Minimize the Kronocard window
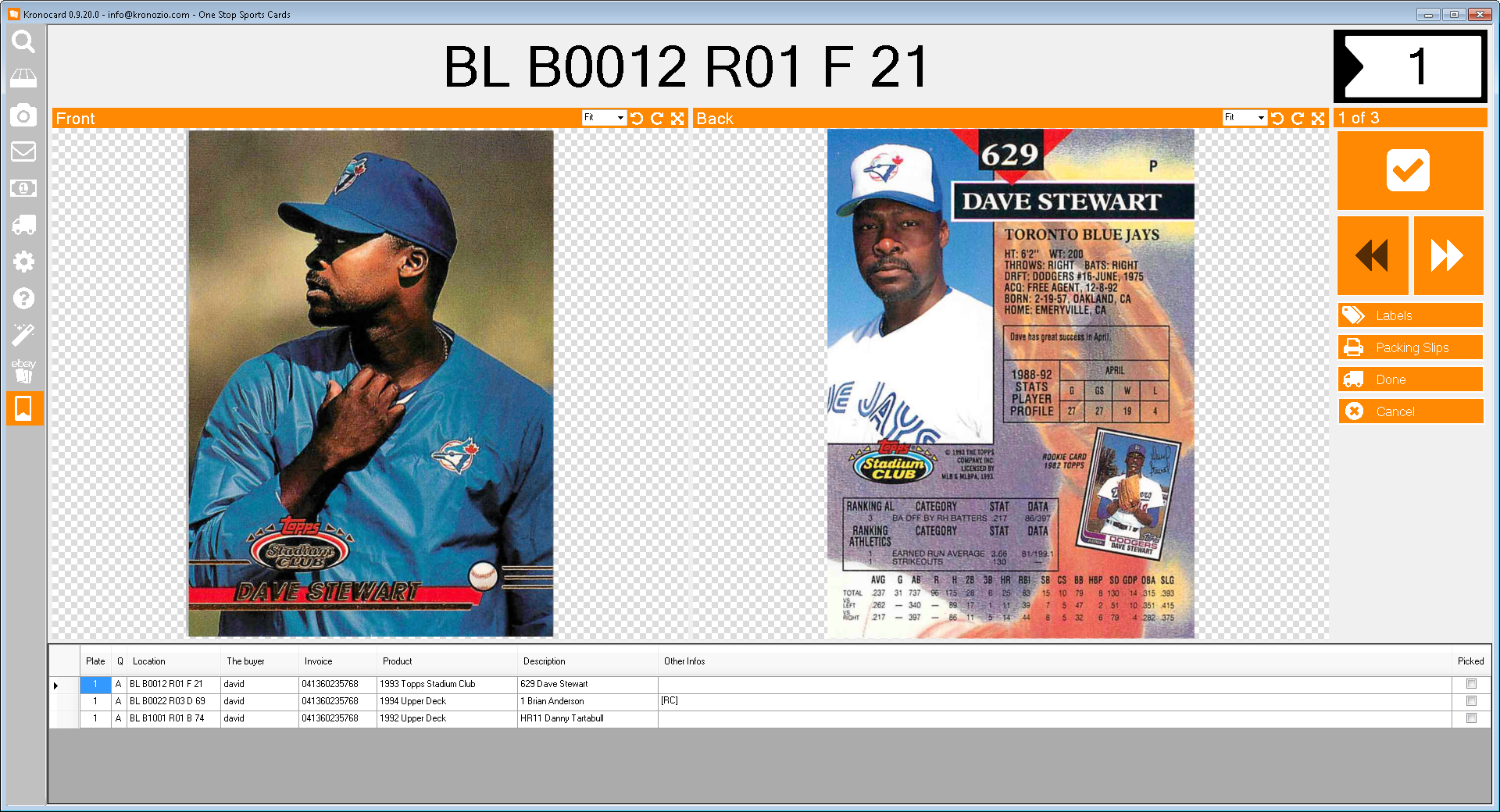Viewport: 1500px width, 812px height. click(1428, 14)
